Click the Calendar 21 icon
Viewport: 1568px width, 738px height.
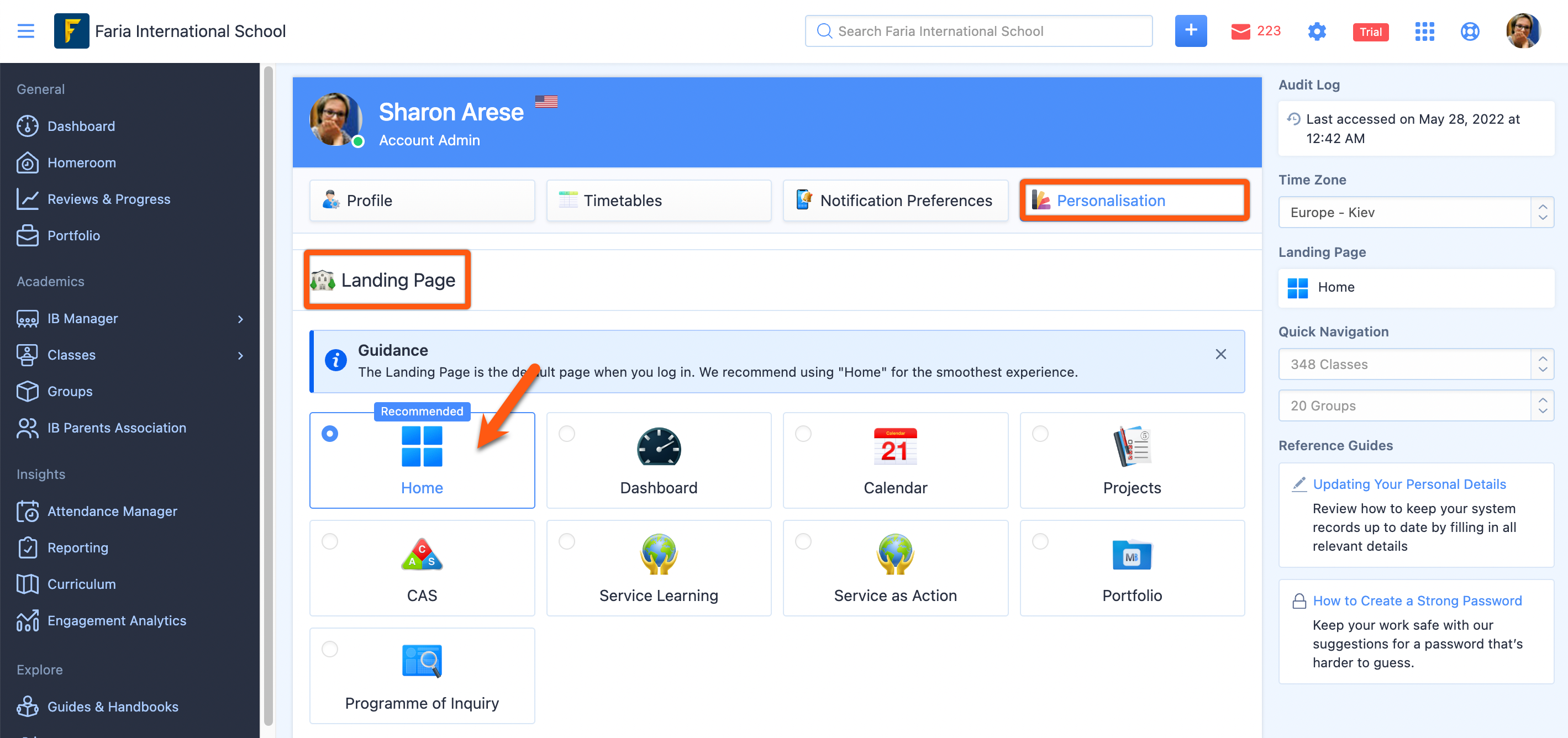[x=895, y=446]
